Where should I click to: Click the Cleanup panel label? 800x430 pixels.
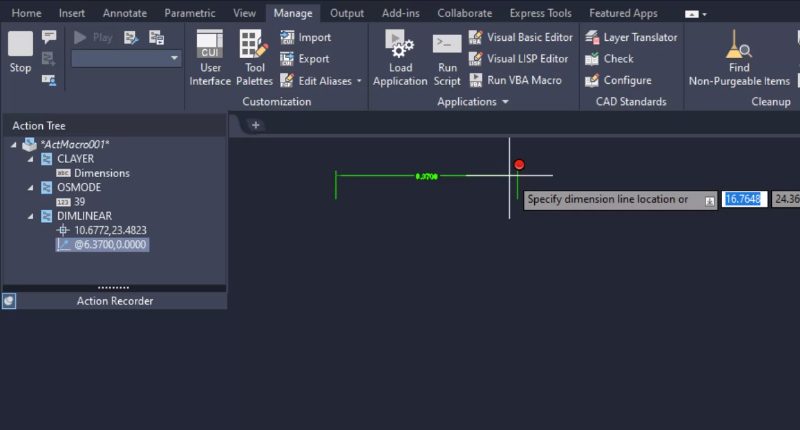pos(770,102)
